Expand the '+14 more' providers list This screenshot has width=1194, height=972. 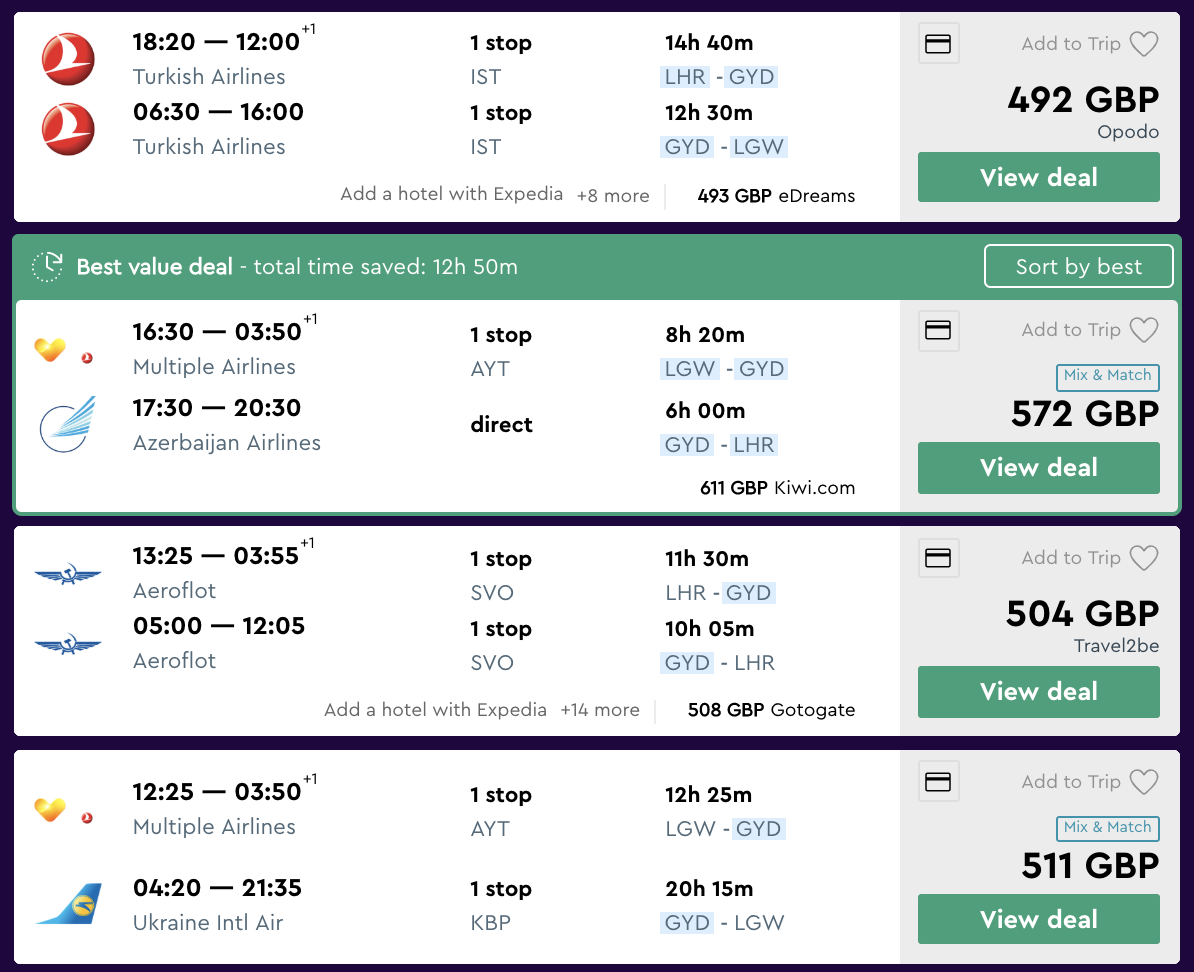pyautogui.click(x=600, y=710)
